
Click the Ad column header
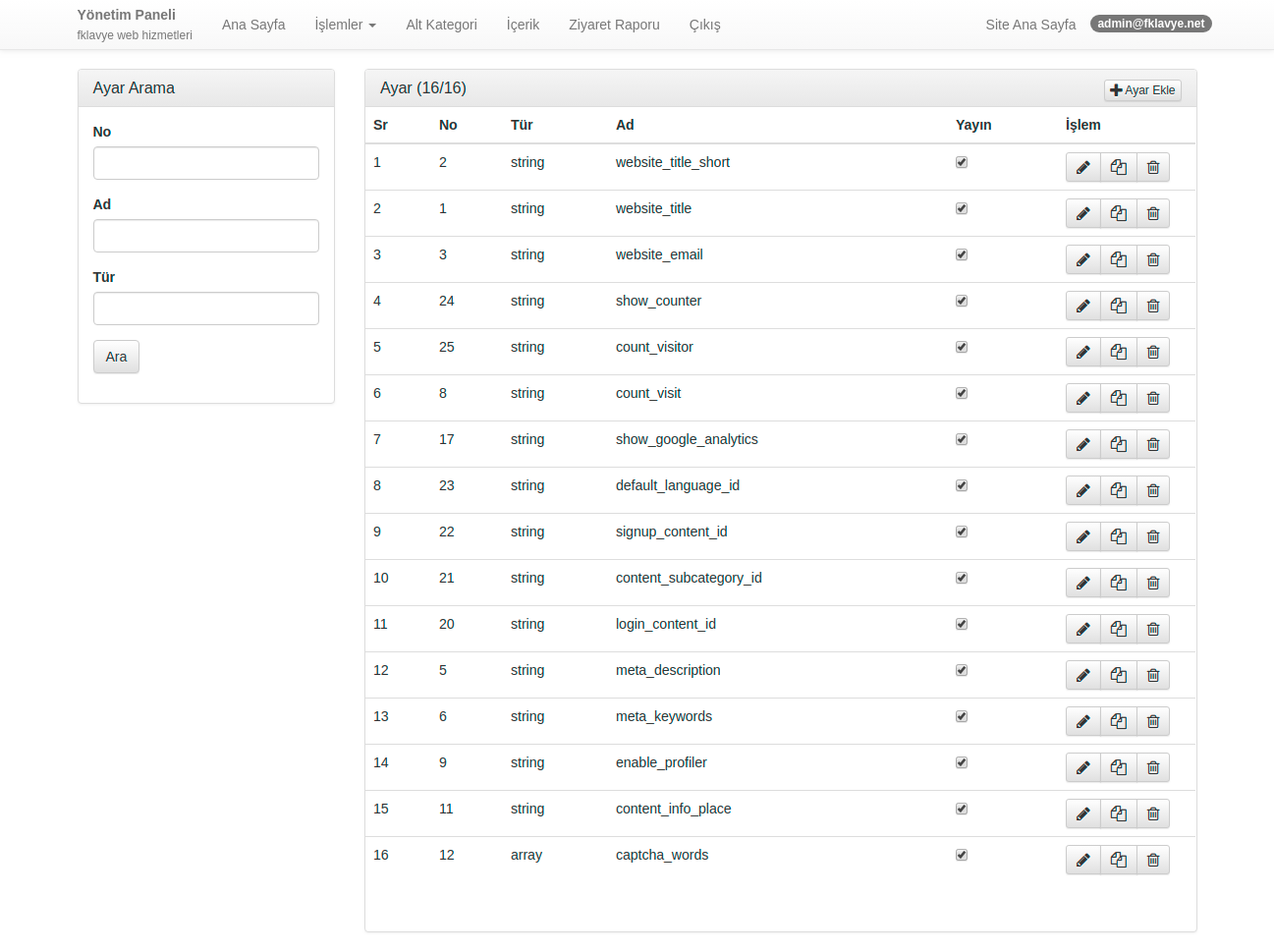[625, 125]
